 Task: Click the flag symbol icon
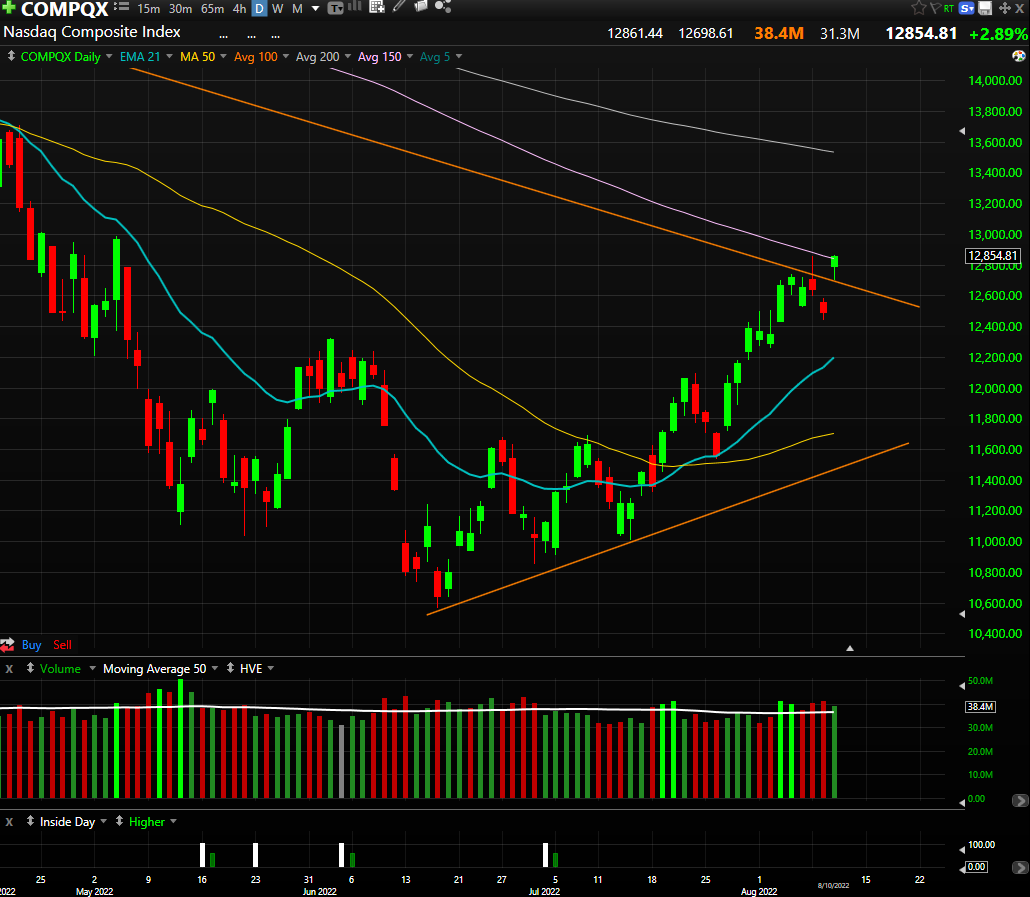tap(935, 9)
